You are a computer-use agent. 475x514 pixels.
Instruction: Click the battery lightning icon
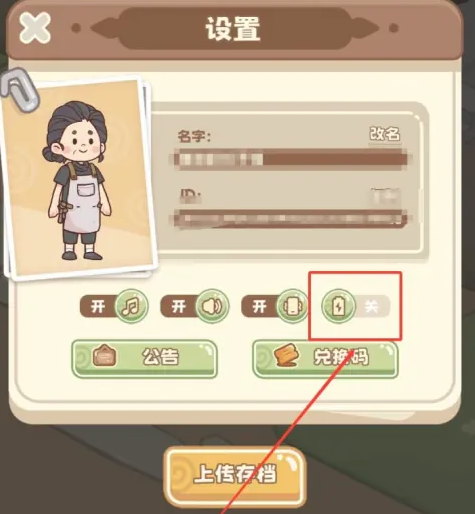tap(338, 306)
